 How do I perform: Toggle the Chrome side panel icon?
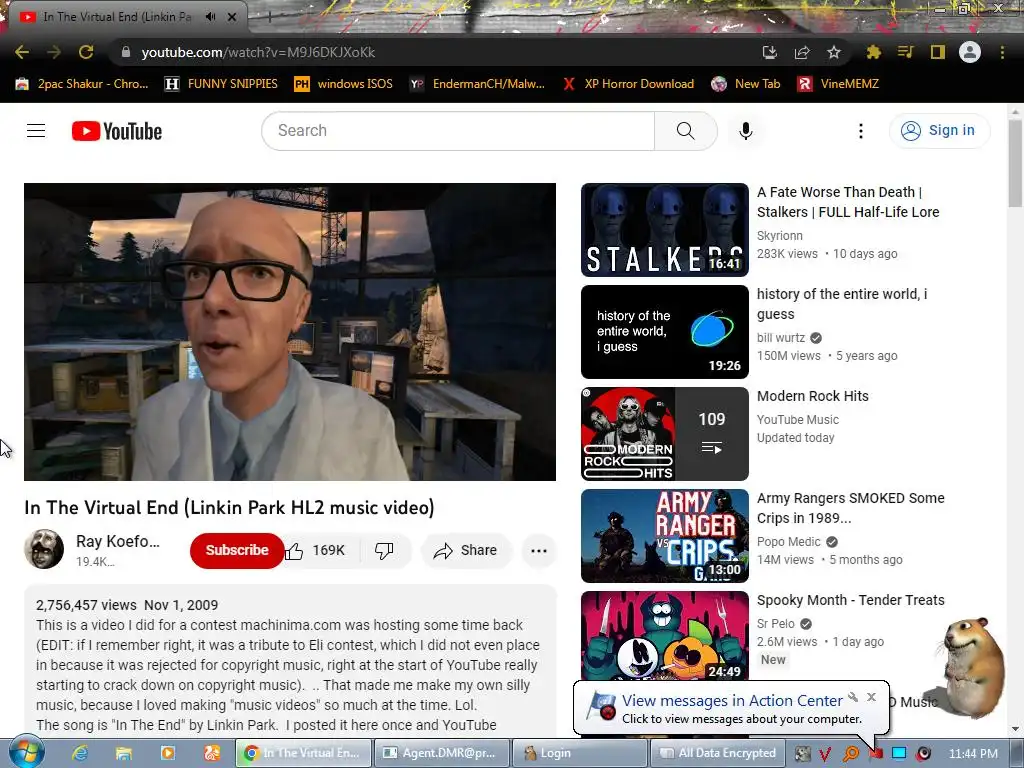pos(938,52)
